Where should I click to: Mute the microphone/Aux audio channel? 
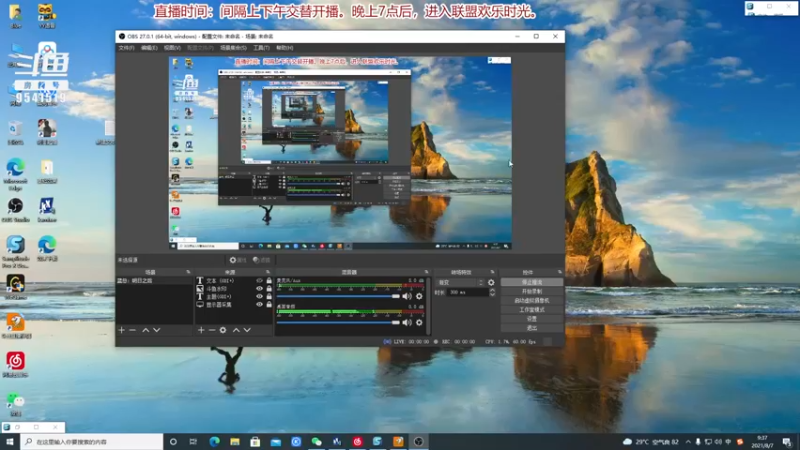[x=407, y=296]
